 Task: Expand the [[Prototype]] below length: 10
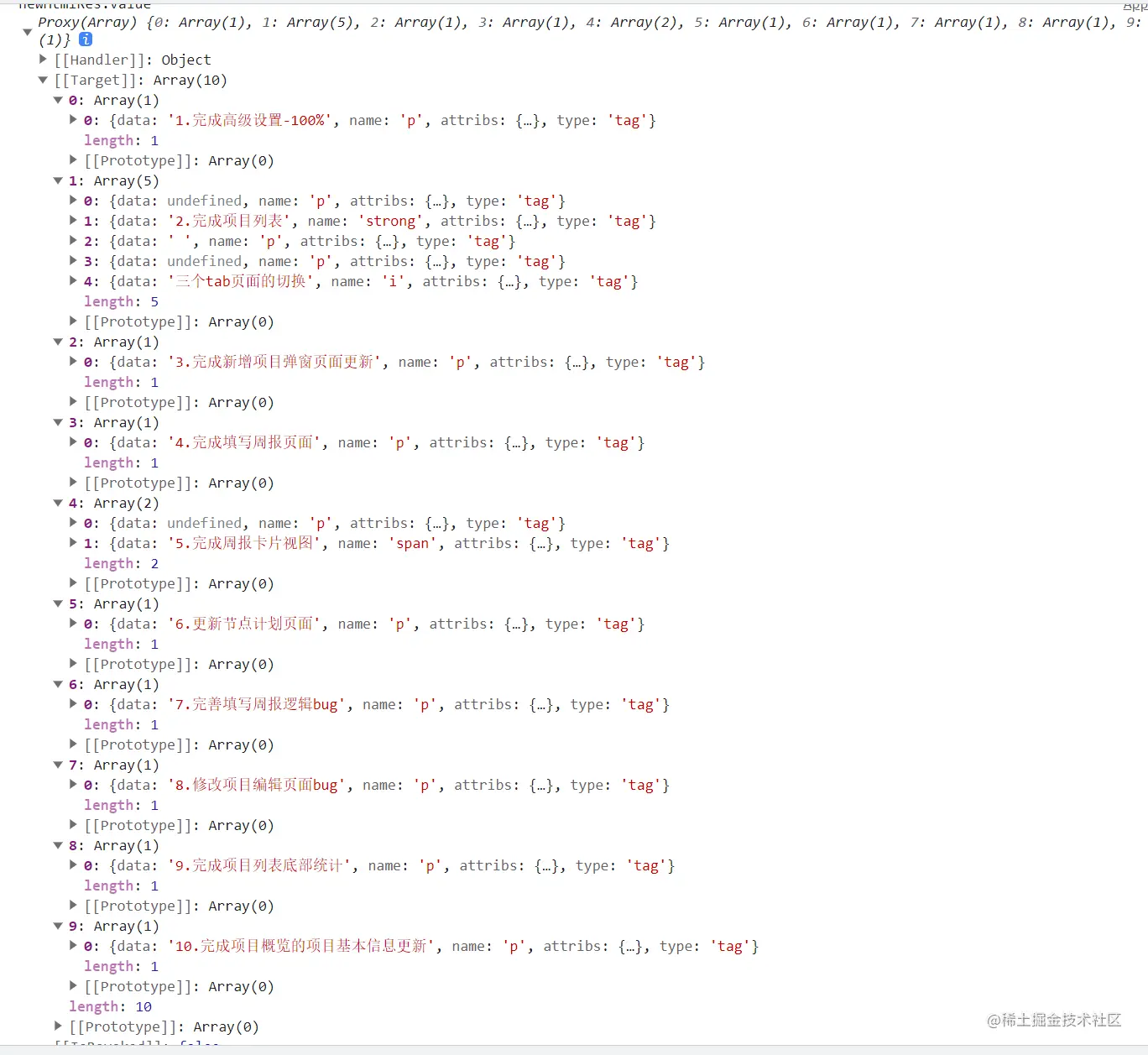coord(58,1026)
